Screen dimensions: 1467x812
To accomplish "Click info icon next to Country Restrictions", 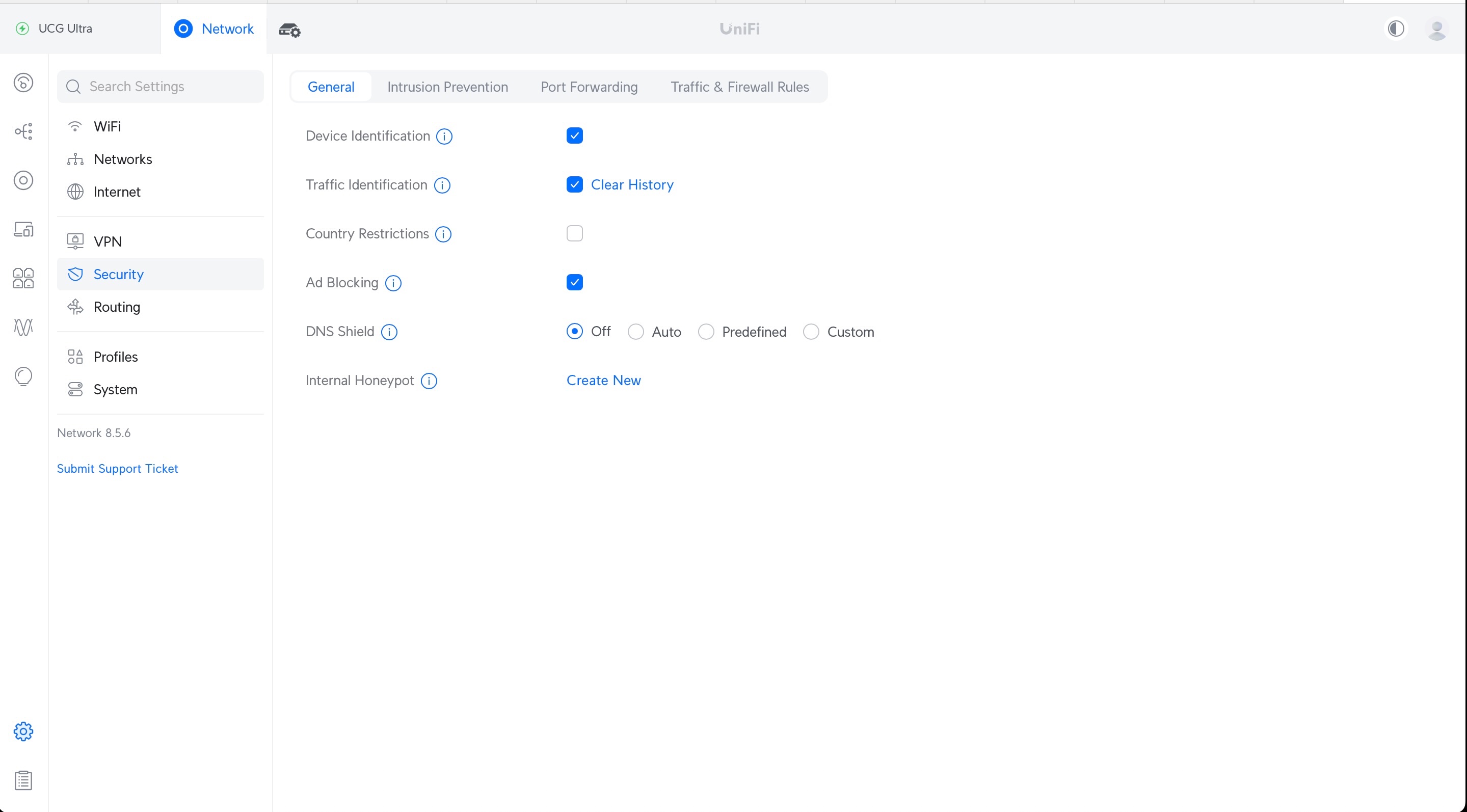I will pyautogui.click(x=443, y=234).
